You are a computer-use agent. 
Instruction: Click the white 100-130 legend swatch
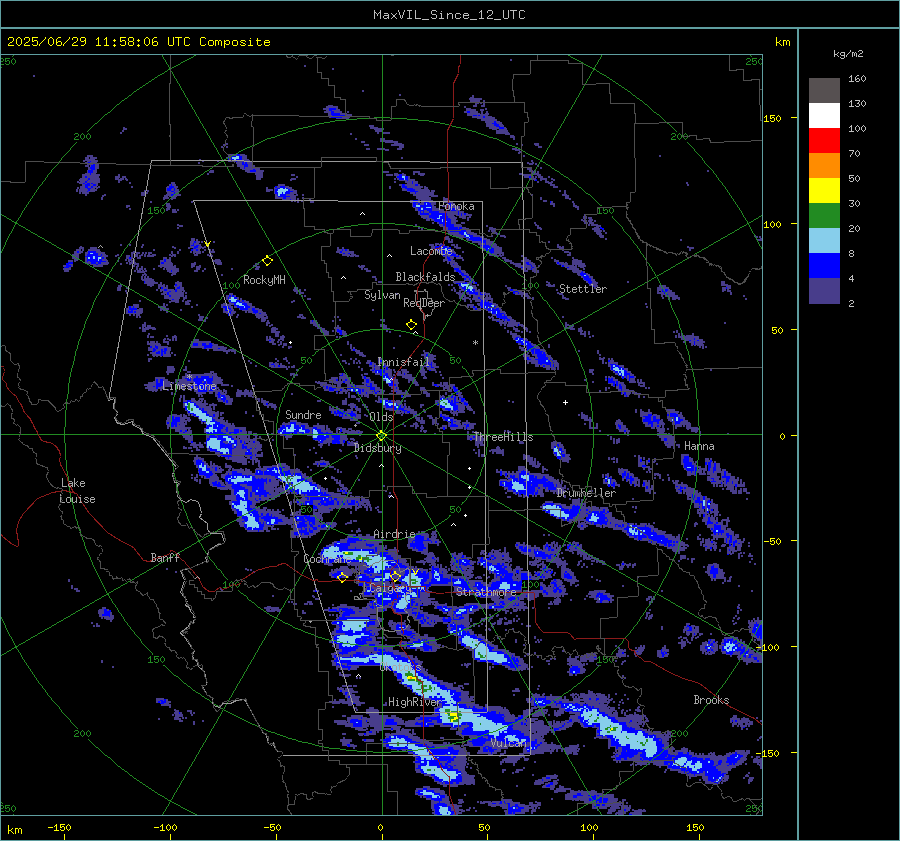pyautogui.click(x=824, y=115)
